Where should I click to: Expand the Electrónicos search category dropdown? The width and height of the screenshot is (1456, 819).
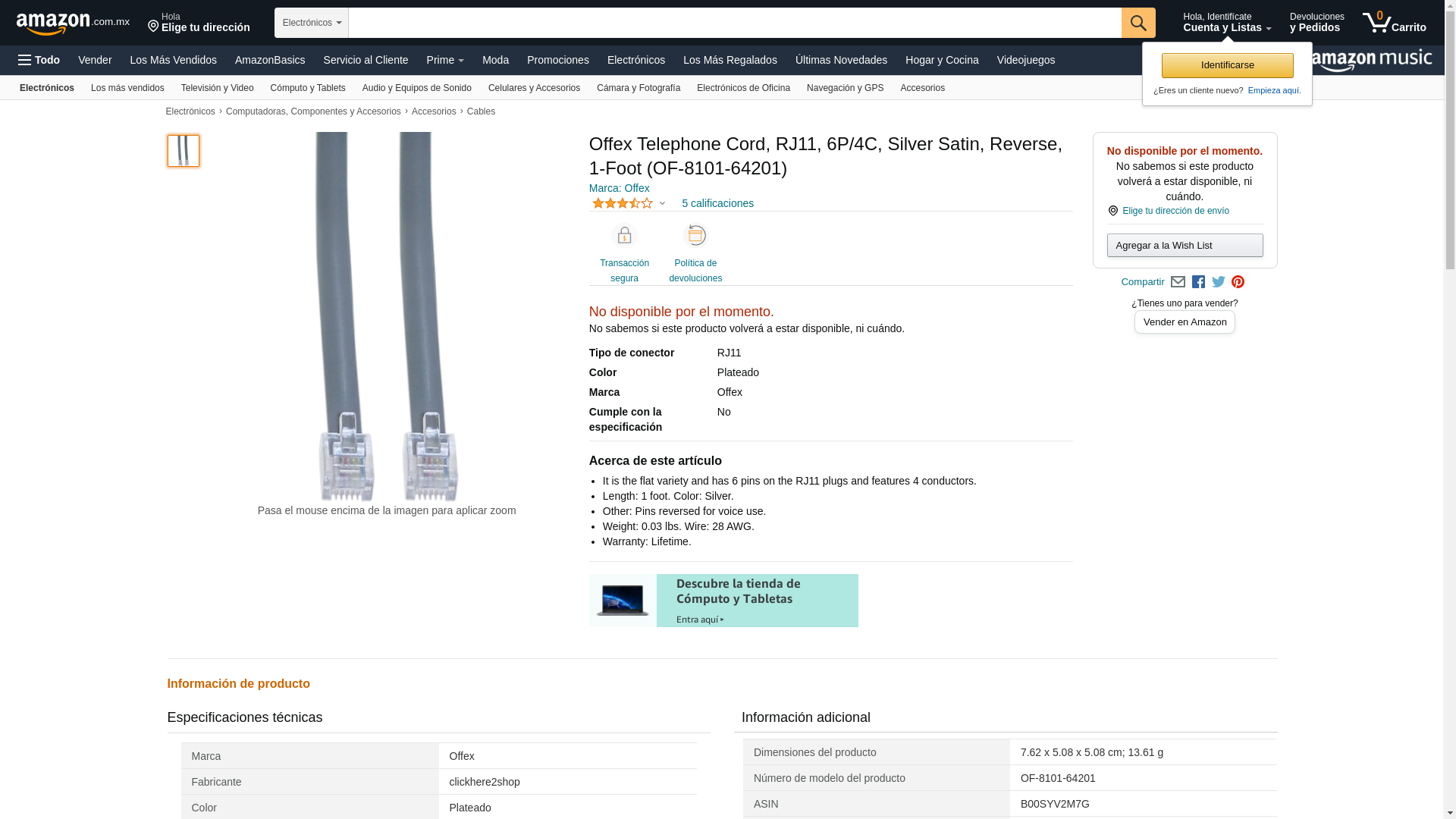[312, 23]
